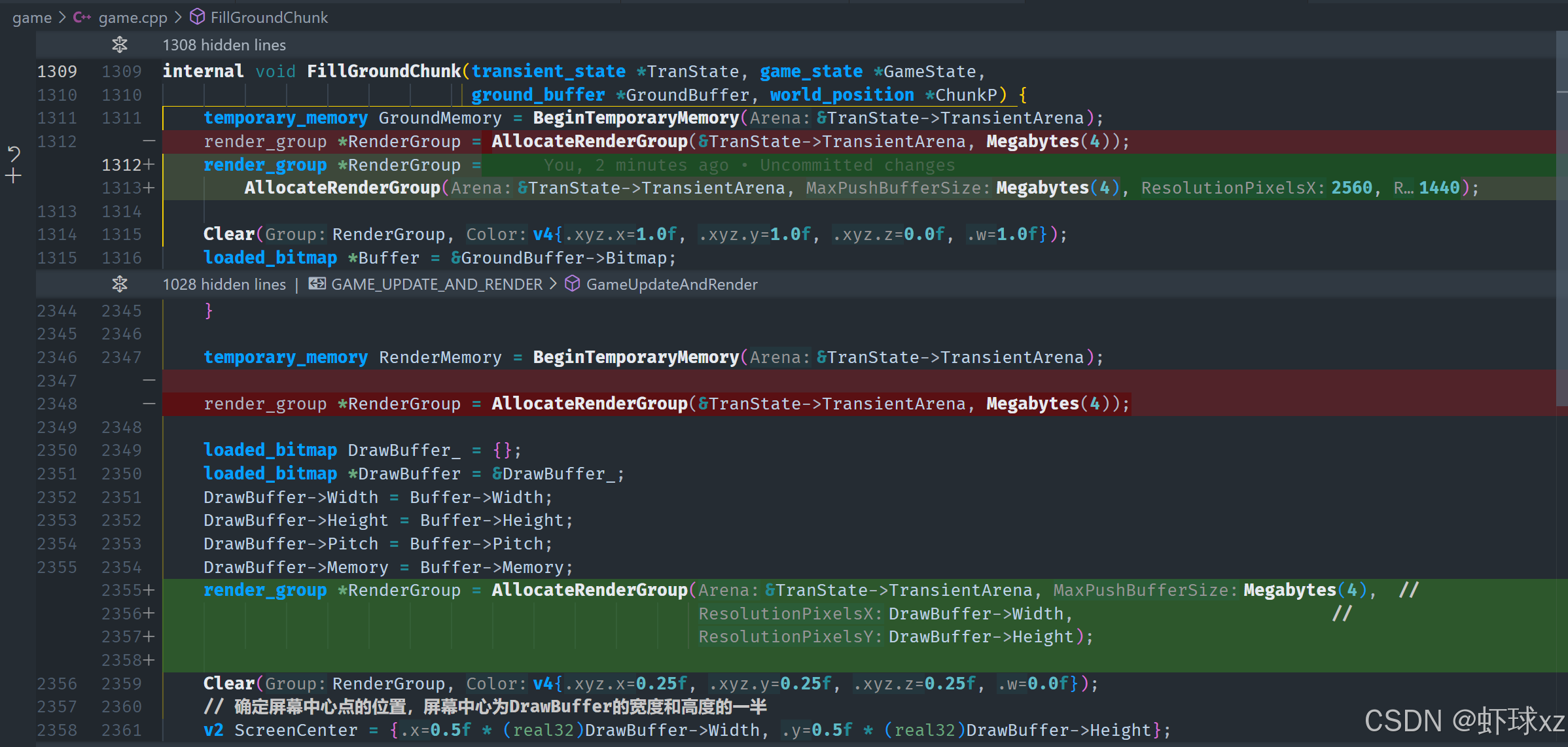This screenshot has height=747, width=1568.
Task: Click the stage change plus icon
Action: (x=14, y=175)
